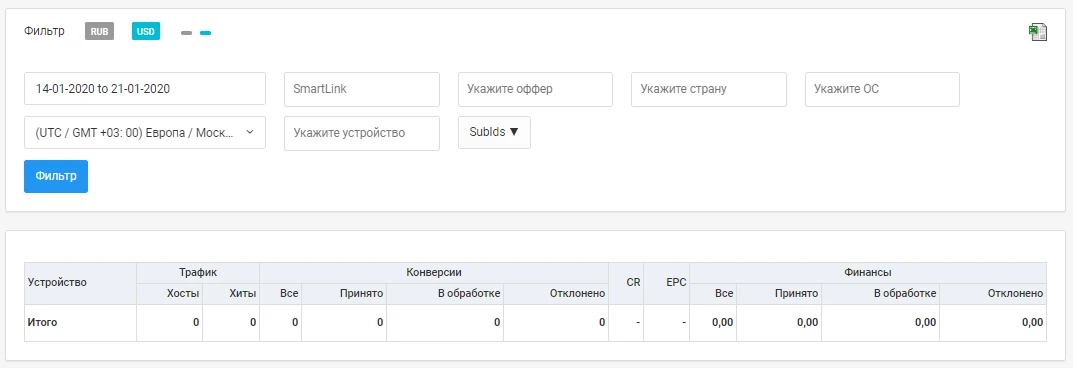Select the gray dash indicator
1073x368 pixels.
point(186,32)
